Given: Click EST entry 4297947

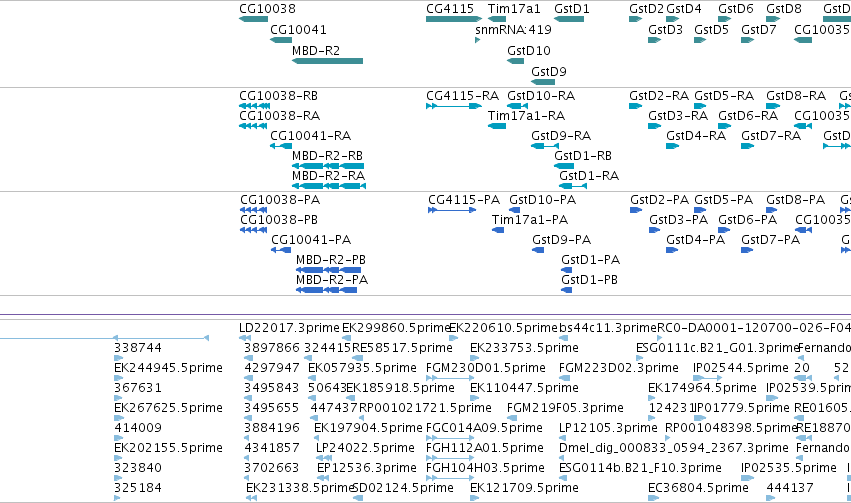Looking at the screenshot, I should coord(272,368).
